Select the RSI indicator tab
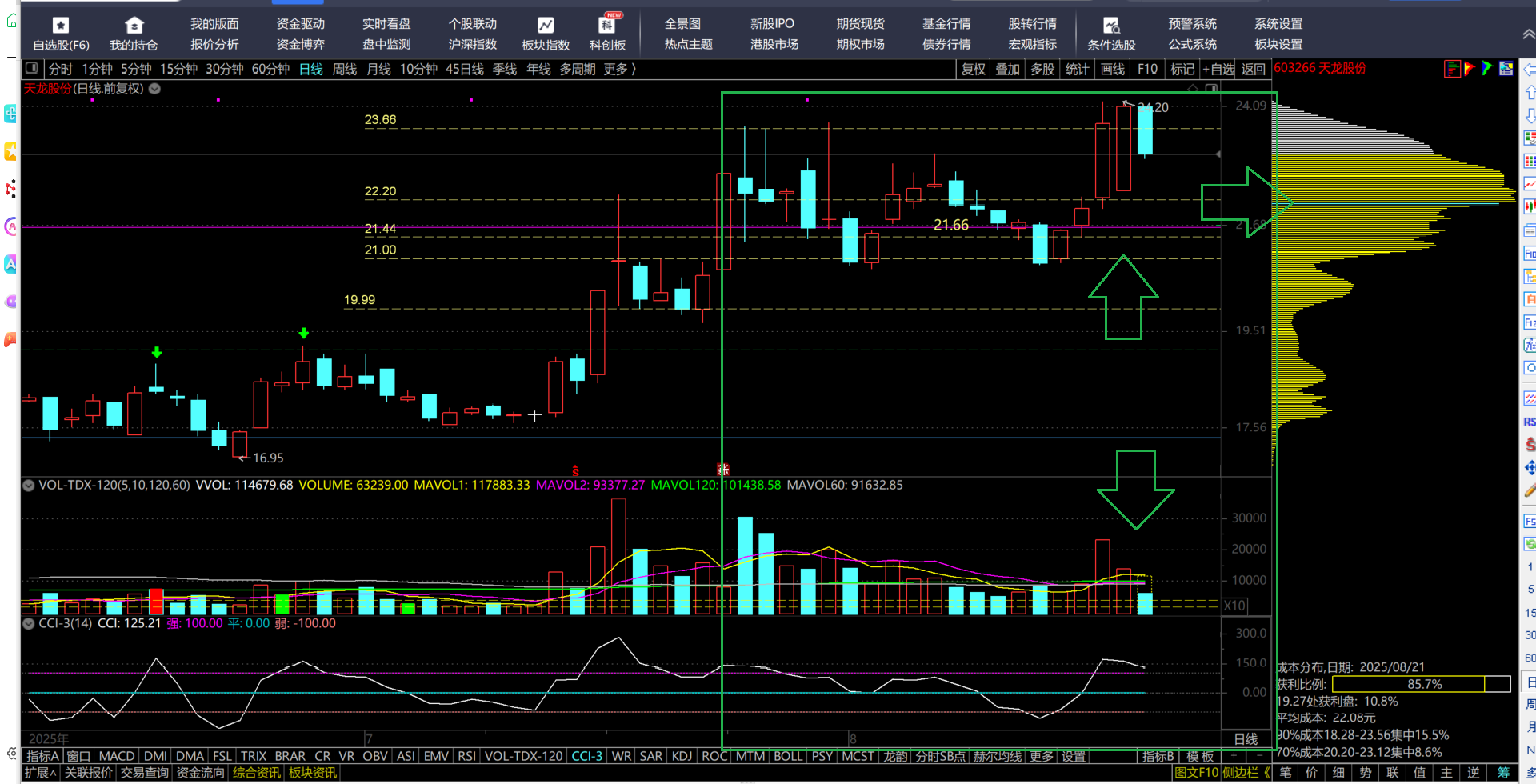 pyautogui.click(x=467, y=756)
